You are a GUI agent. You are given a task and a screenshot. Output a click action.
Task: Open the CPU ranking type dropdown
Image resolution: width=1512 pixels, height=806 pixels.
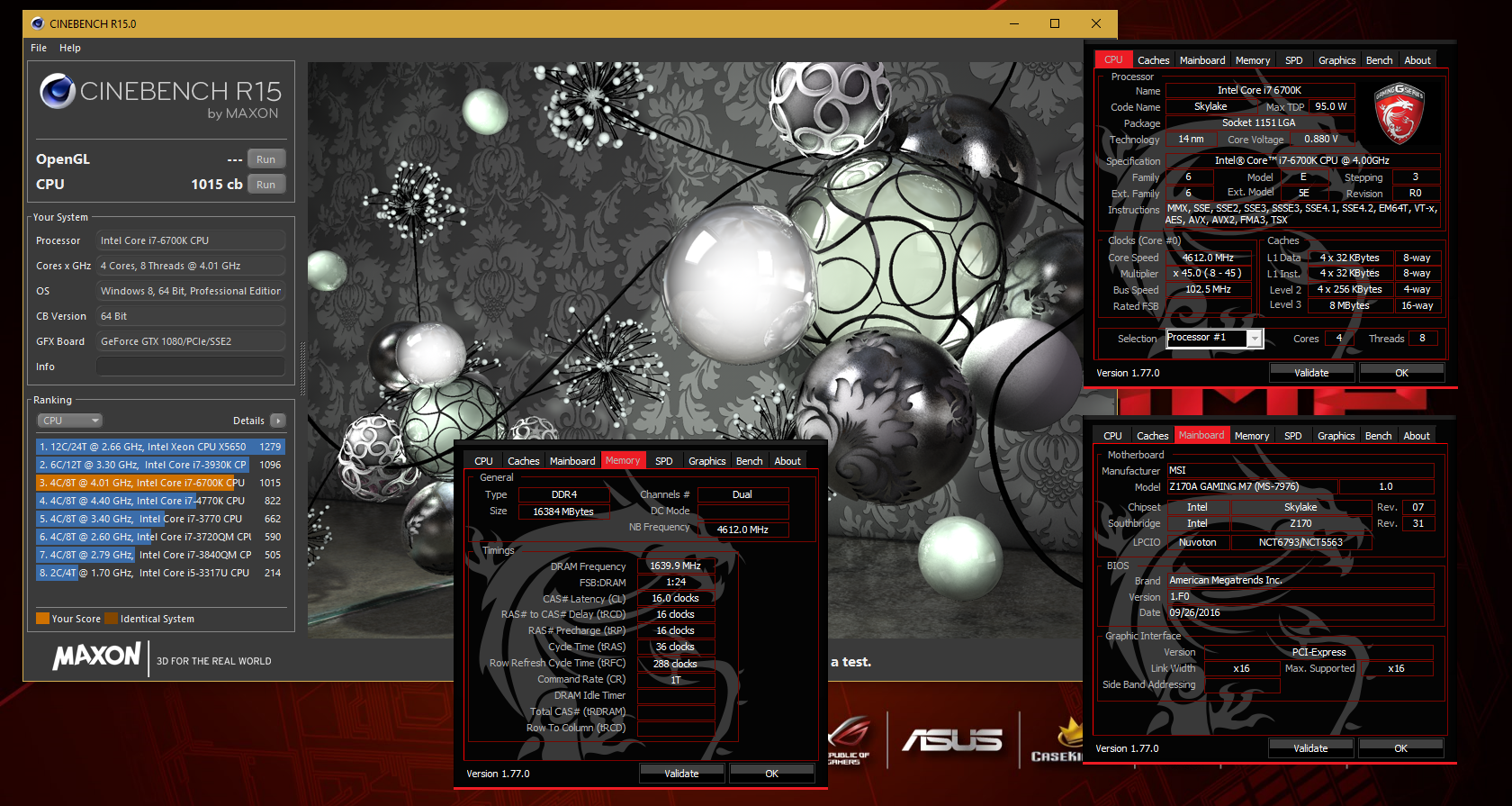pos(70,421)
